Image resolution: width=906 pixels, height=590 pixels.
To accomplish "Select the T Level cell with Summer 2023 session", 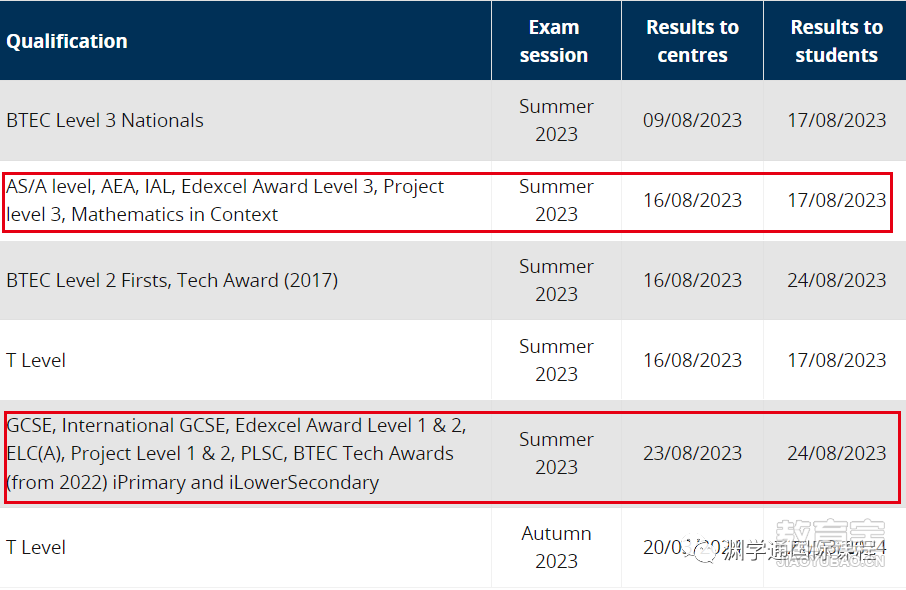I will (36, 360).
